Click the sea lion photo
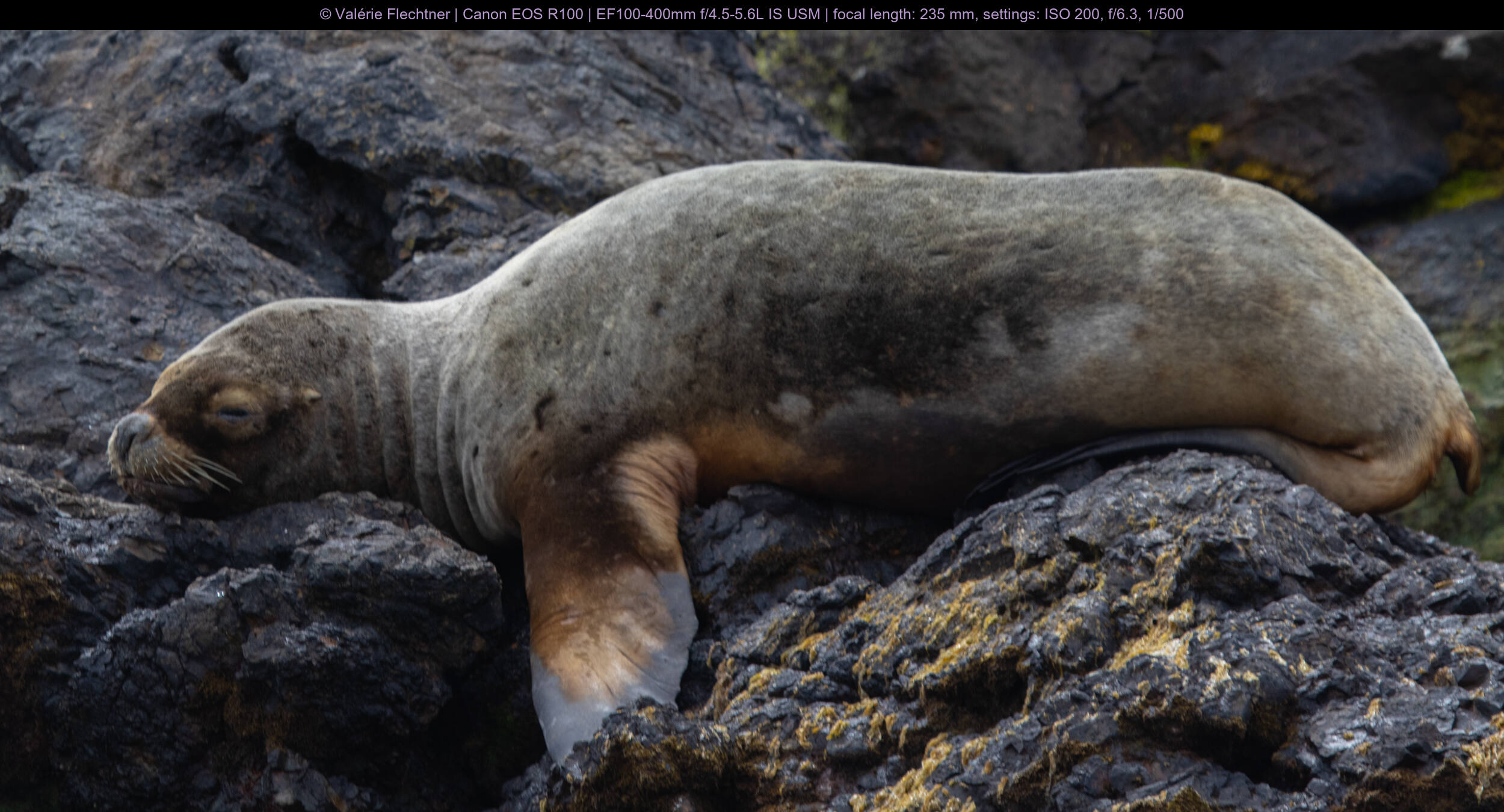 pyautogui.click(x=752, y=421)
